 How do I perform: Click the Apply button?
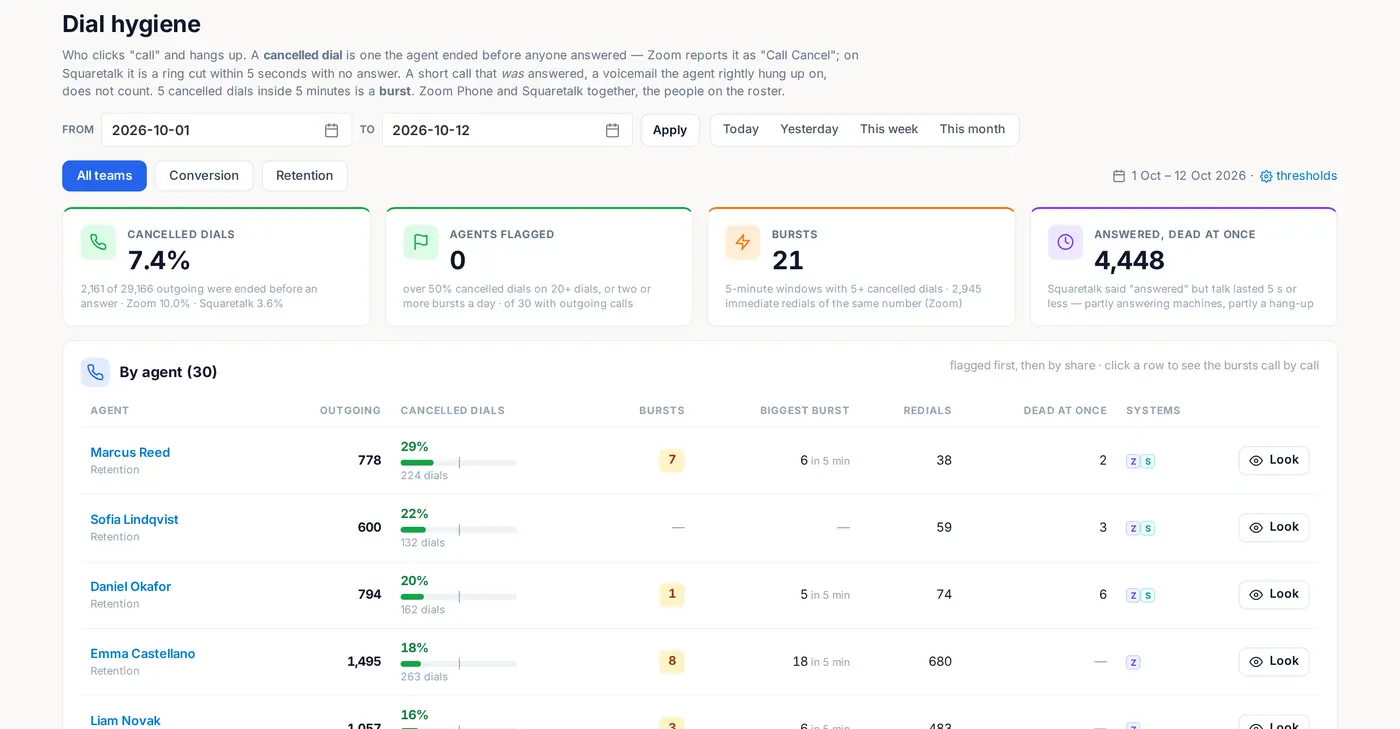click(670, 130)
